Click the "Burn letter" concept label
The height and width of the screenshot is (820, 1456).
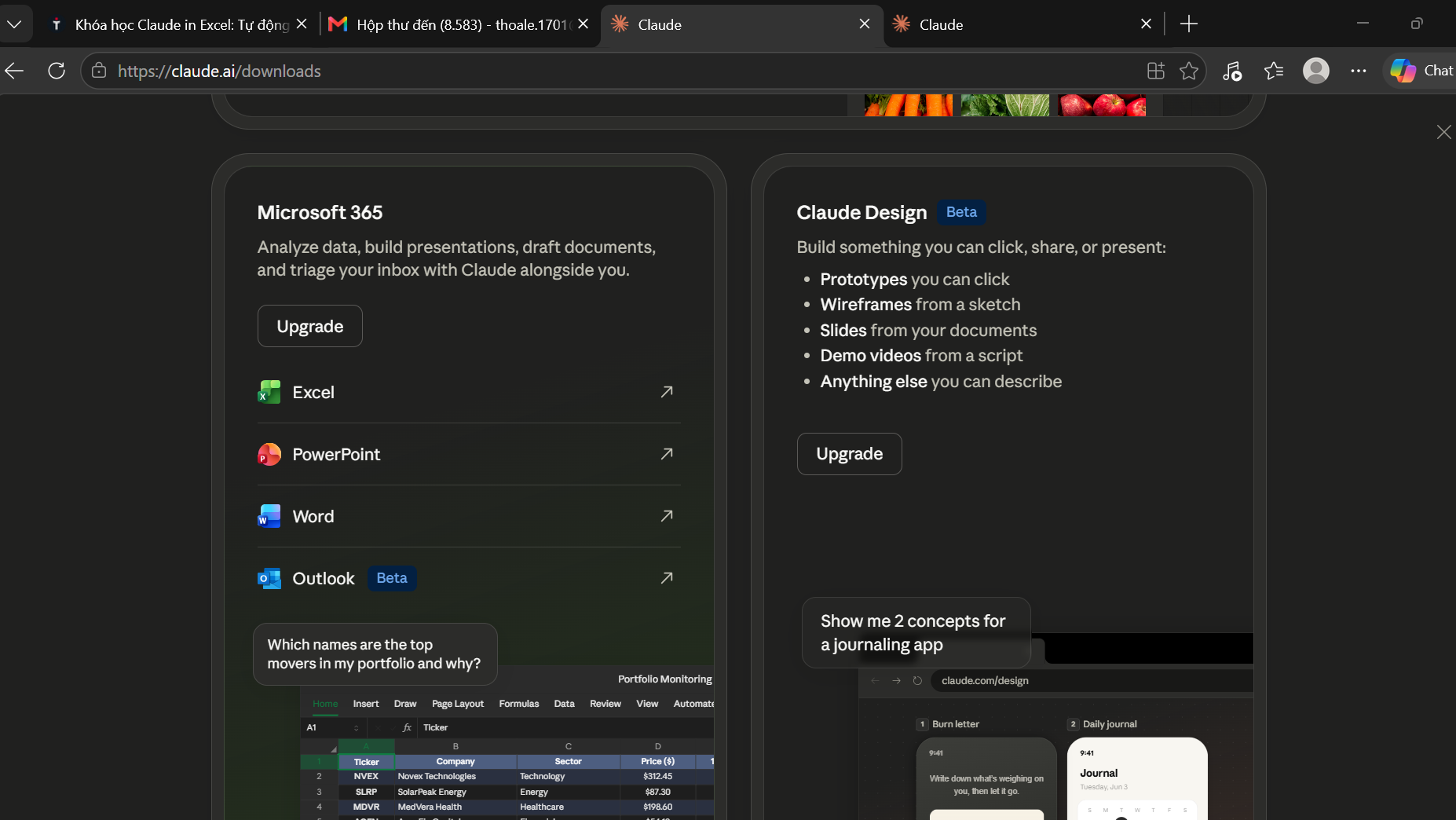pyautogui.click(x=956, y=723)
